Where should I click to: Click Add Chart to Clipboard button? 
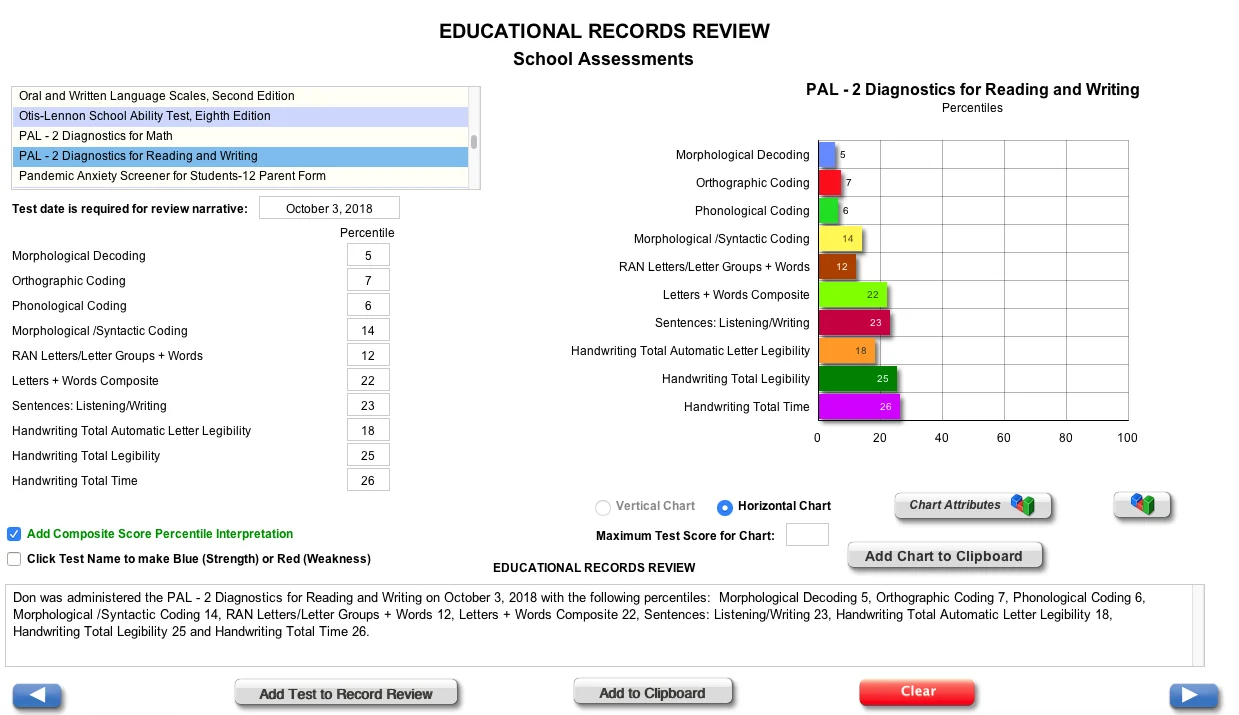[944, 556]
